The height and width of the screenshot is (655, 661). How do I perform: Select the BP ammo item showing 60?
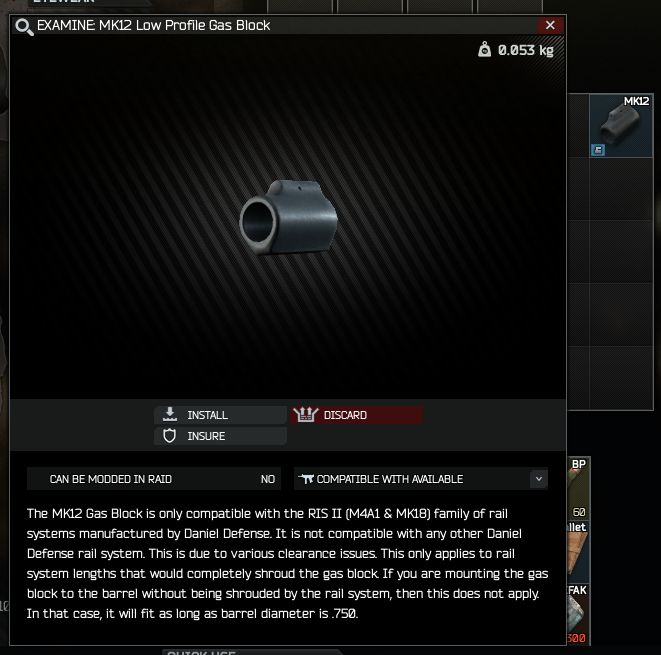pyautogui.click(x=578, y=489)
